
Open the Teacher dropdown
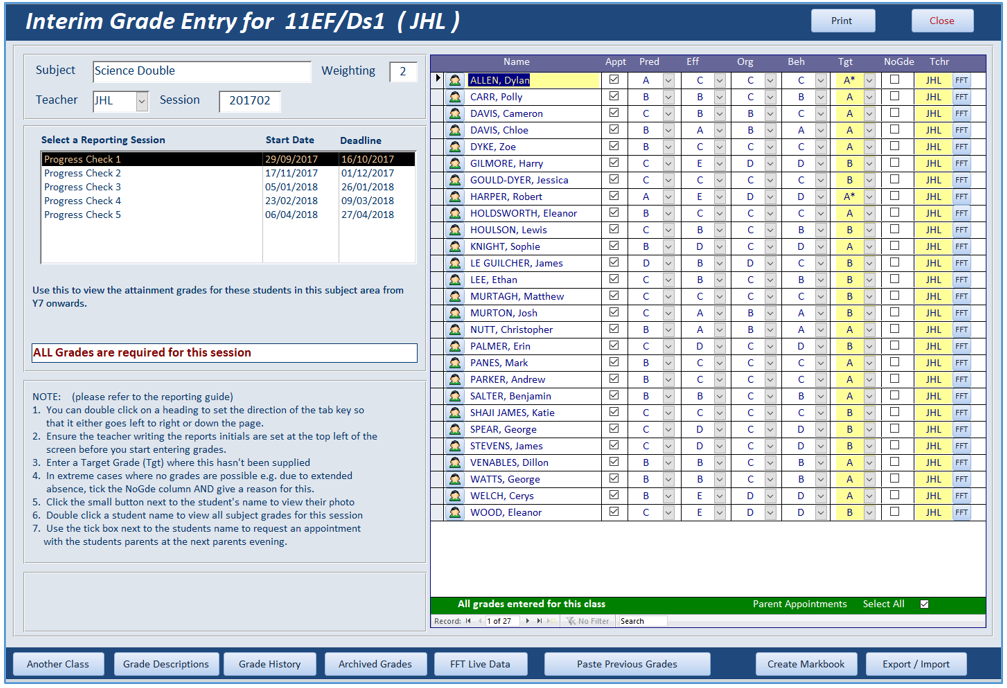(x=142, y=101)
